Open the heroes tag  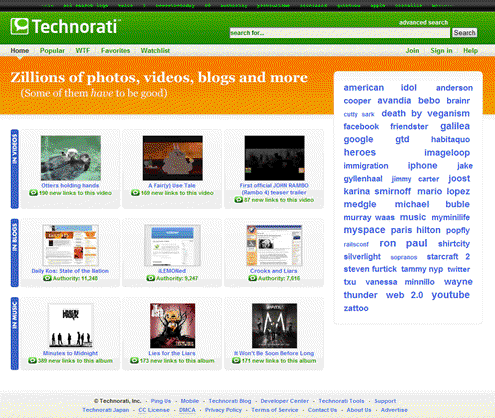360,152
